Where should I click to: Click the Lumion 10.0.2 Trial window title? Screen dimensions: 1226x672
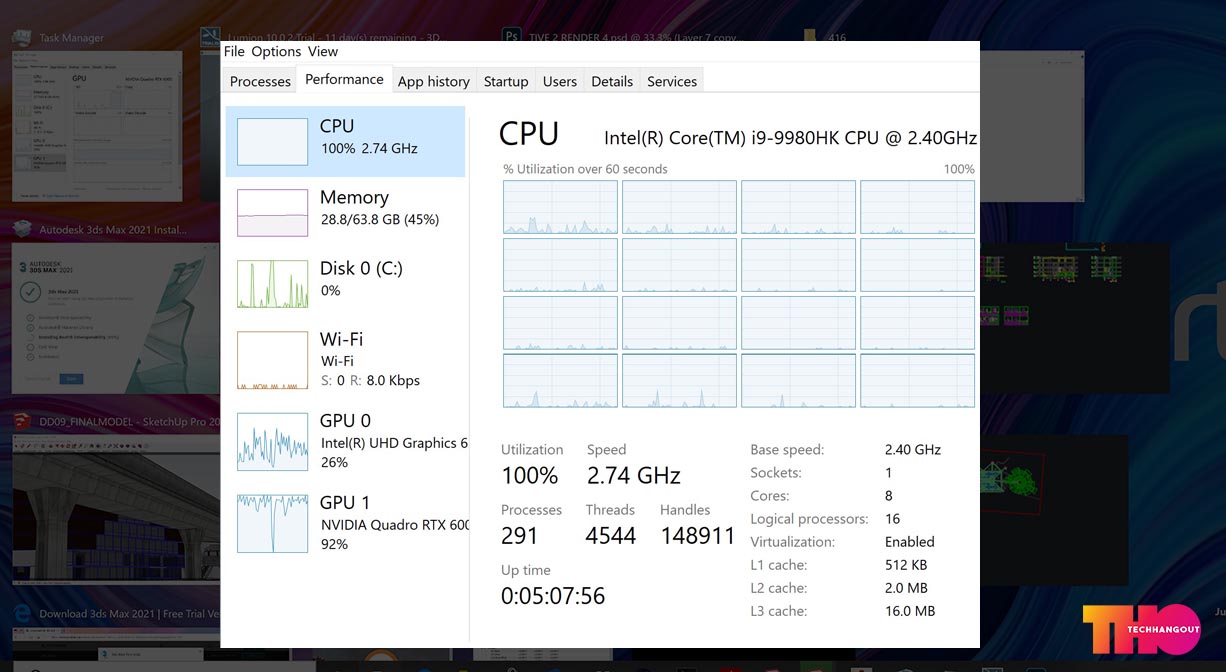335,37
